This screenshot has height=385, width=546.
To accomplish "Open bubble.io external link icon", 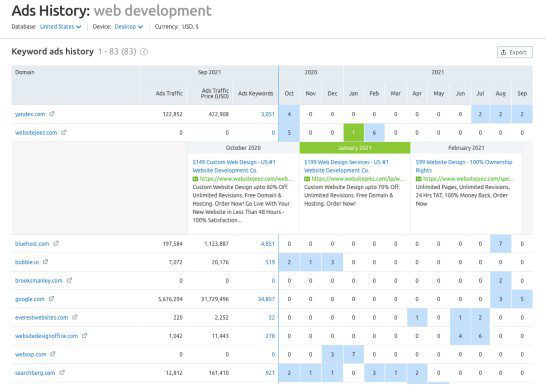I will (x=45, y=262).
